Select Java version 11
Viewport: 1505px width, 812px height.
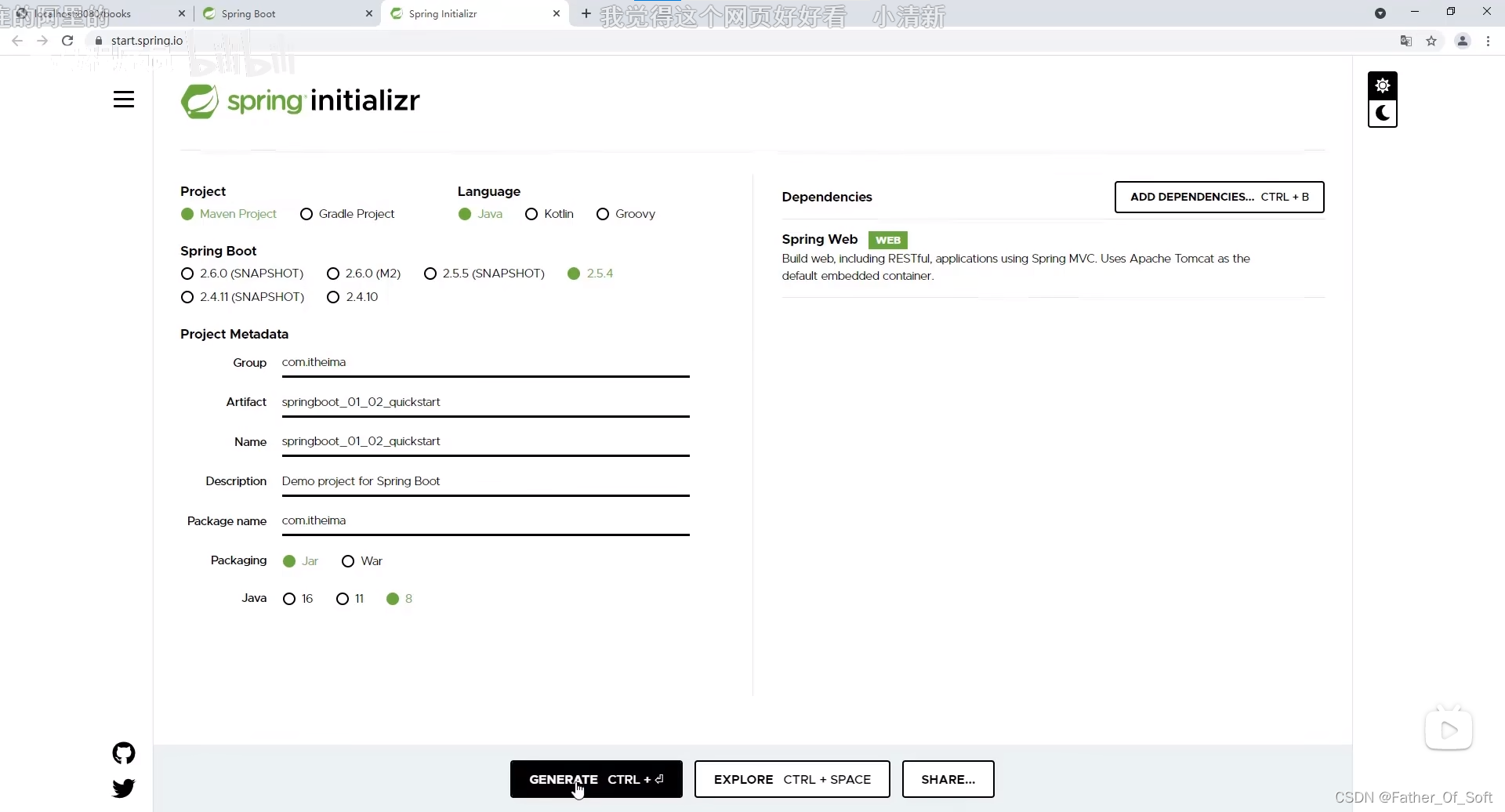click(350, 599)
